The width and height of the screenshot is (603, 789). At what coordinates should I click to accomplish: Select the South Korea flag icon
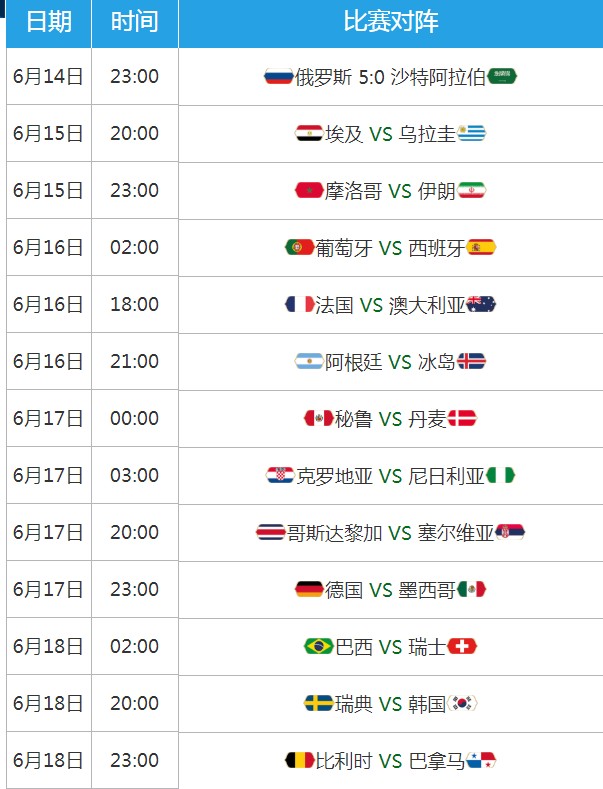click(462, 703)
